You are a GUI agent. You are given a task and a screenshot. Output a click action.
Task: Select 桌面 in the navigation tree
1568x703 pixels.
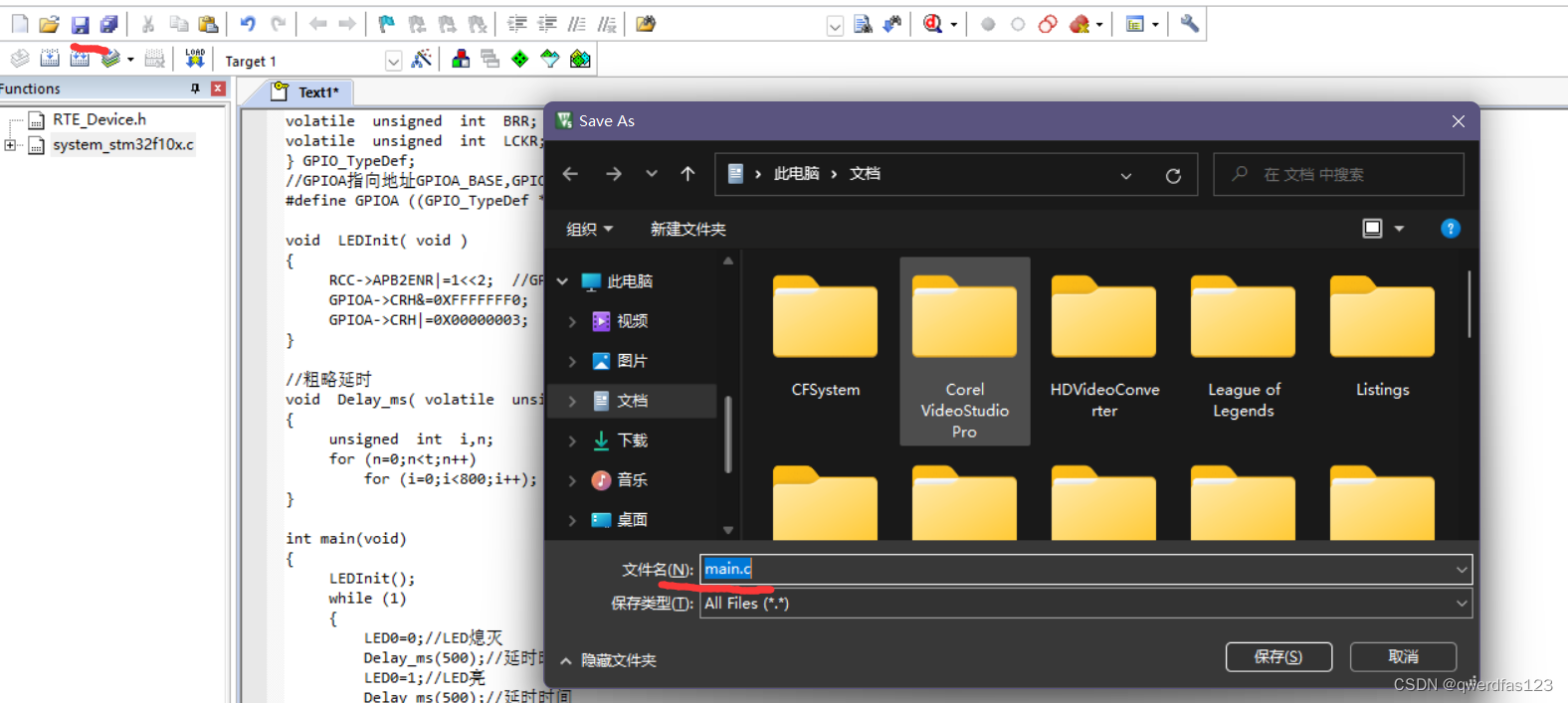632,520
